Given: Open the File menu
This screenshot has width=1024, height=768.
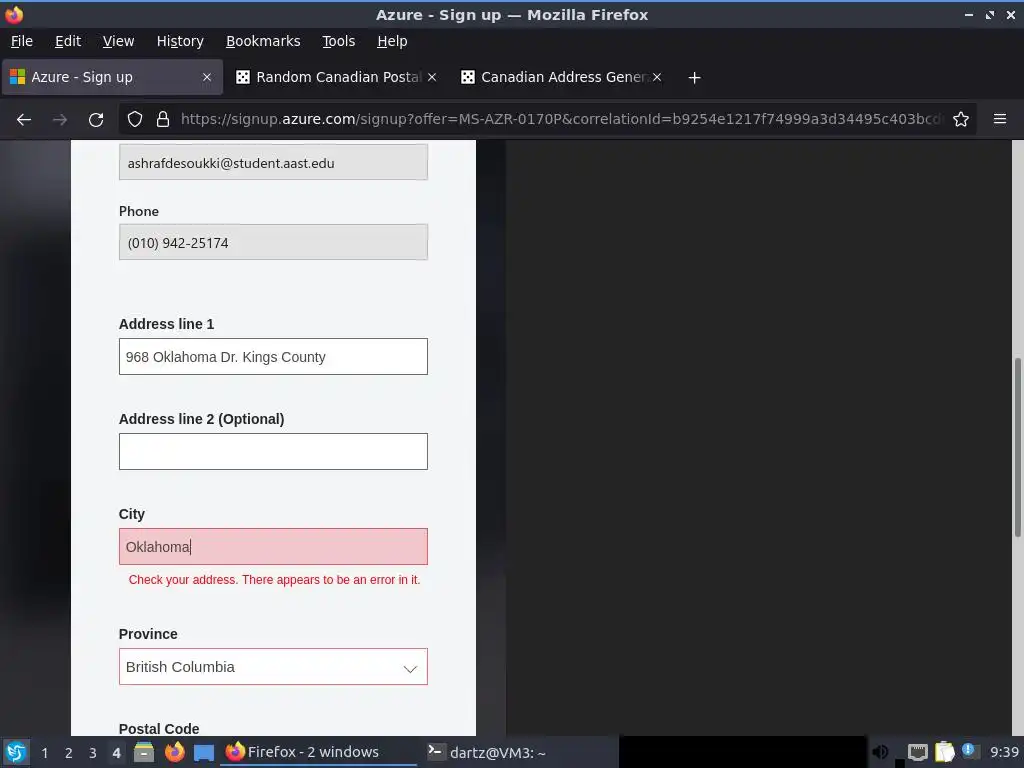Looking at the screenshot, I should pos(22,41).
